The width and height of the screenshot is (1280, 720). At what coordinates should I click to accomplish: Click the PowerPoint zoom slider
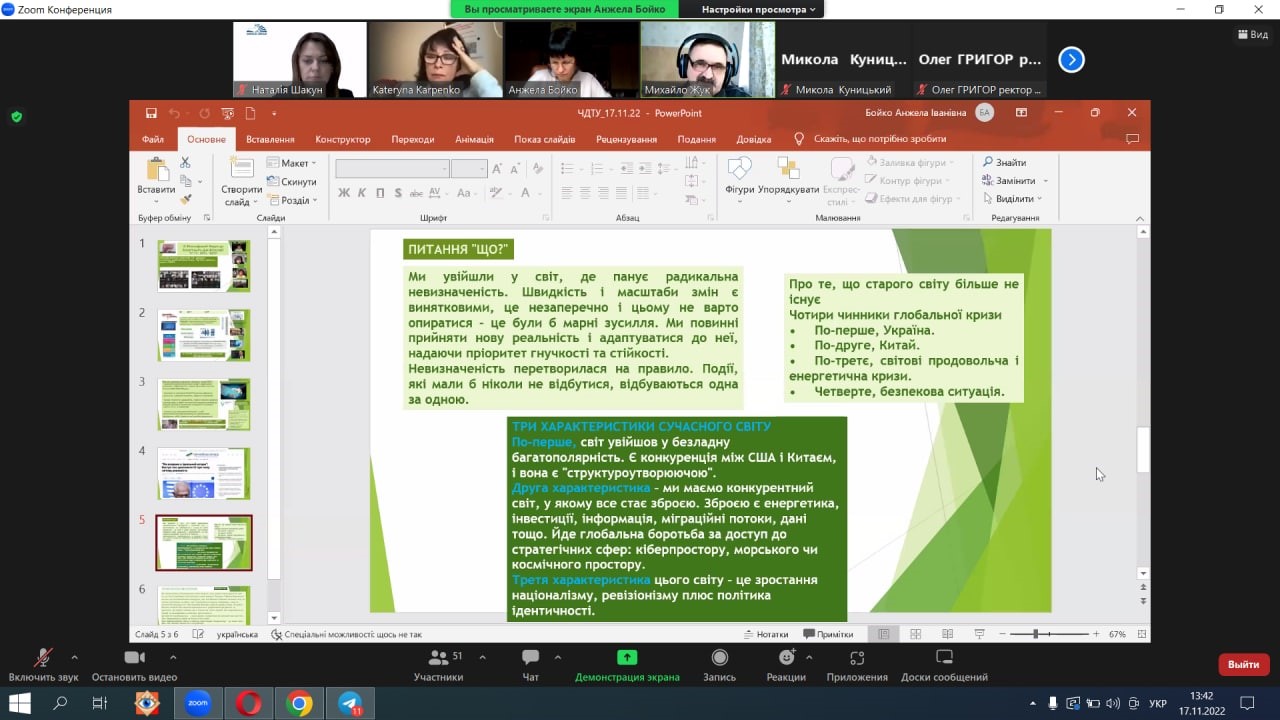tap(1036, 634)
